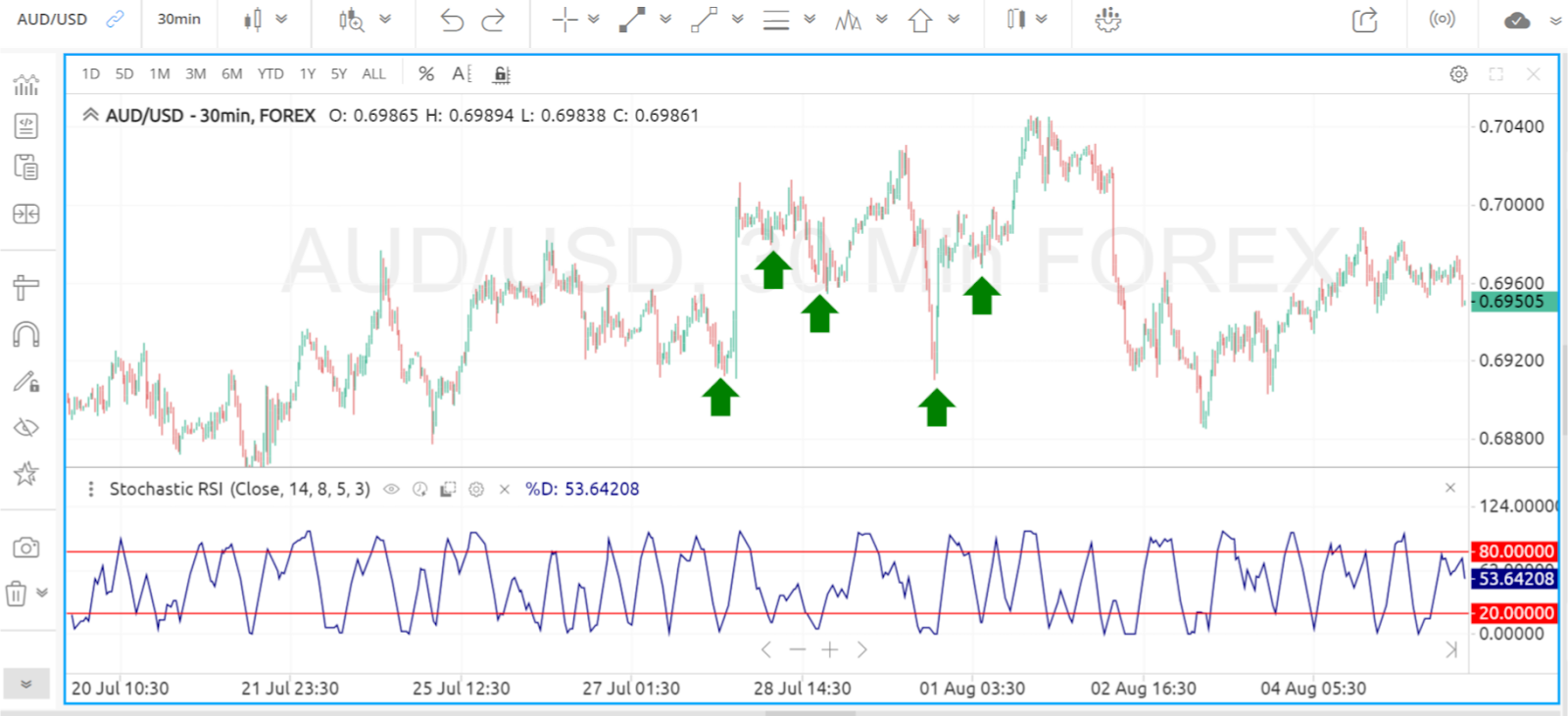Jump to latest bar arrow
The width and height of the screenshot is (1568, 716).
click(x=1451, y=649)
